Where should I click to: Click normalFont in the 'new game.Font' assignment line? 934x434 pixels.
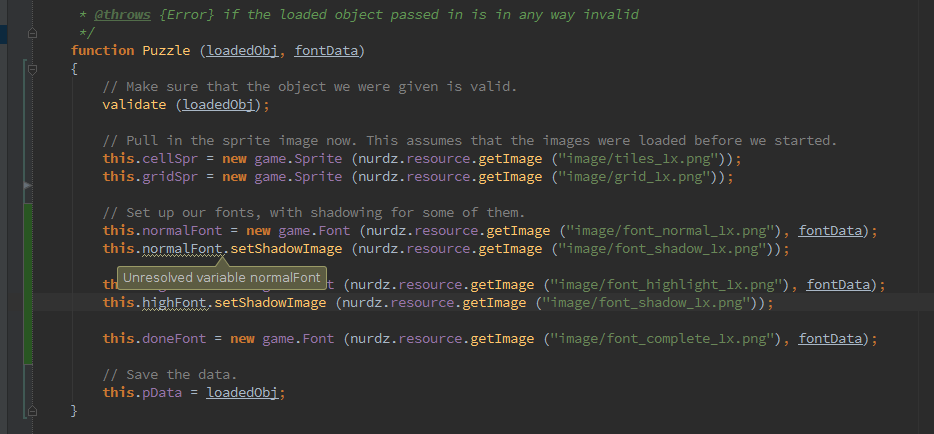[182, 230]
